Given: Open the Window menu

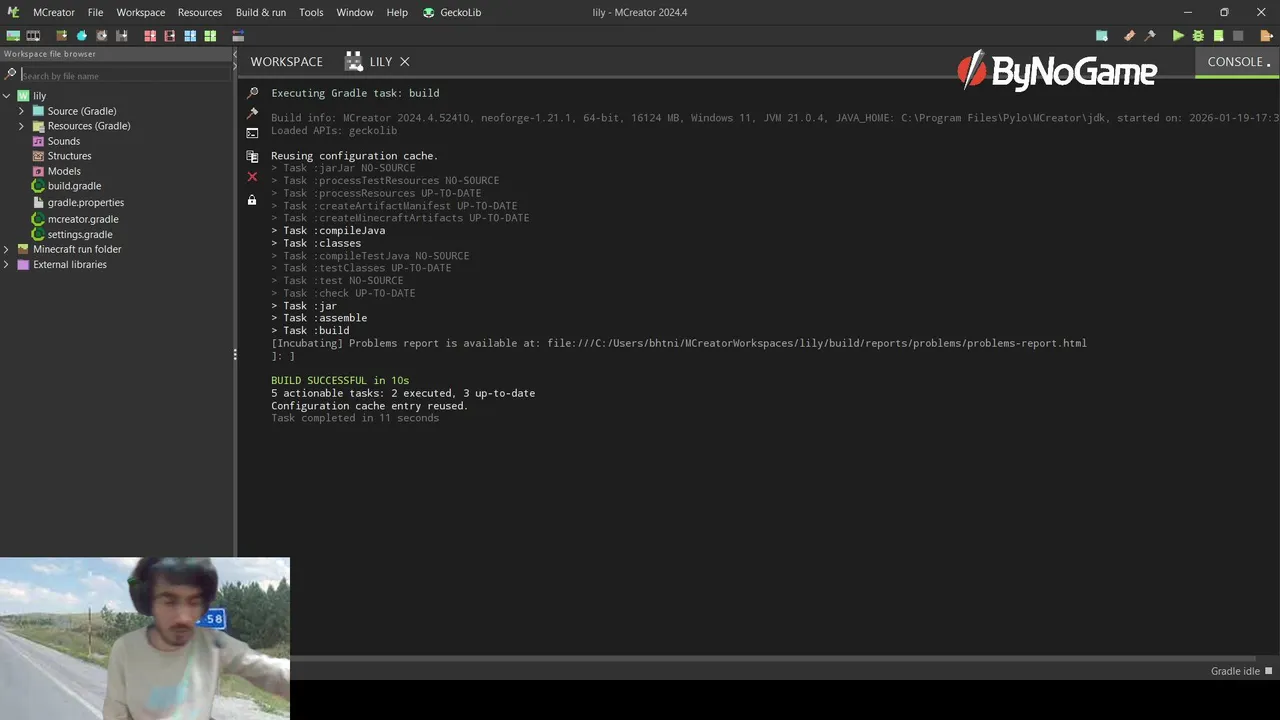Looking at the screenshot, I should (x=355, y=12).
